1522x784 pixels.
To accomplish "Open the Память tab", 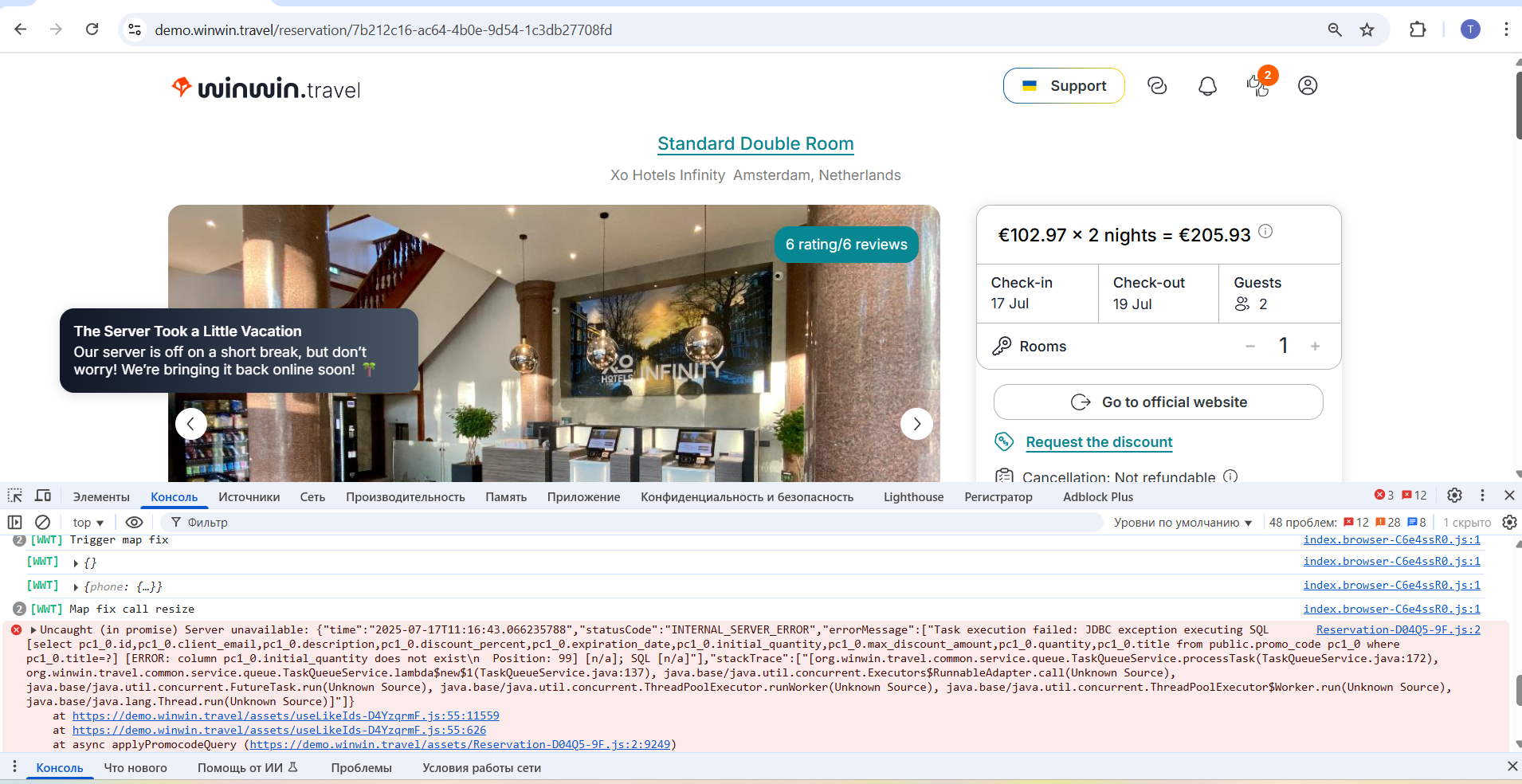I will tap(506, 496).
